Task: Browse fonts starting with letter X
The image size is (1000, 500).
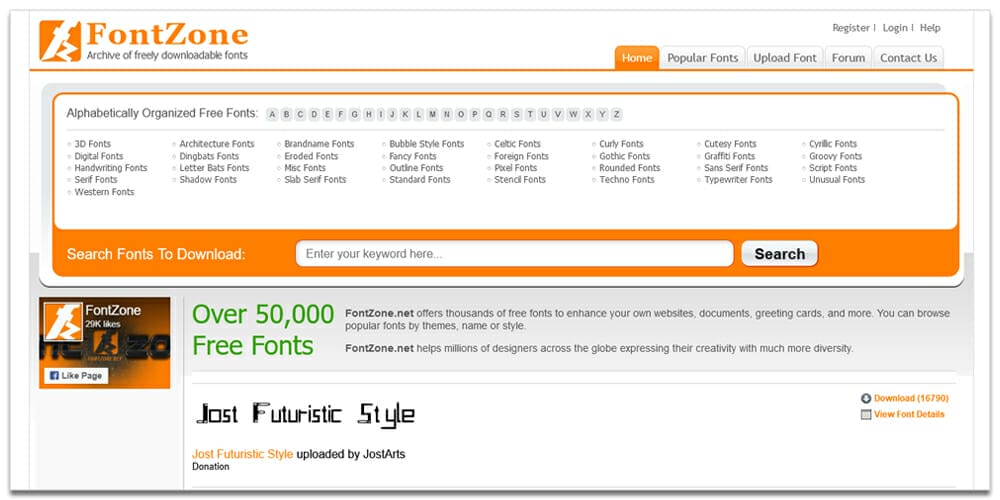Action: pyautogui.click(x=588, y=115)
